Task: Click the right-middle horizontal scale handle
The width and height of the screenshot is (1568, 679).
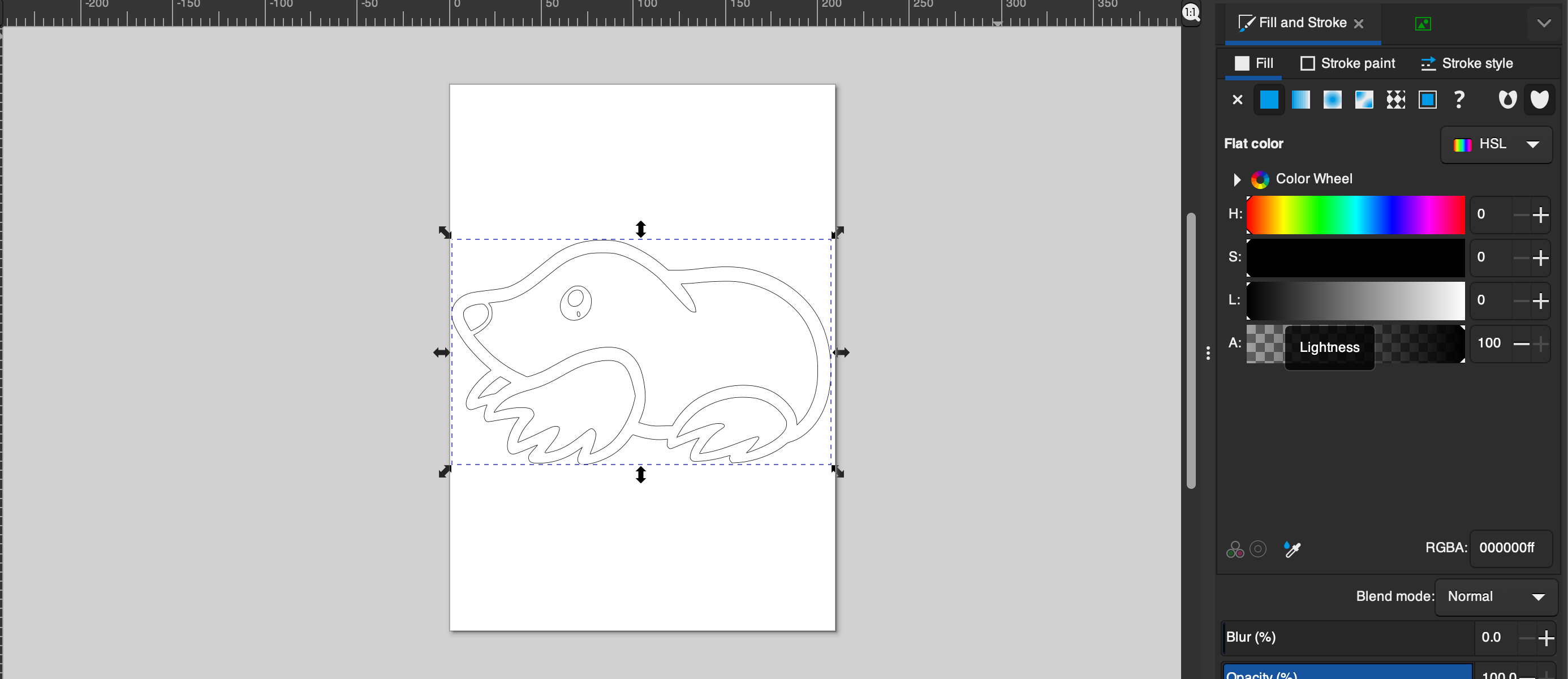Action: (841, 353)
